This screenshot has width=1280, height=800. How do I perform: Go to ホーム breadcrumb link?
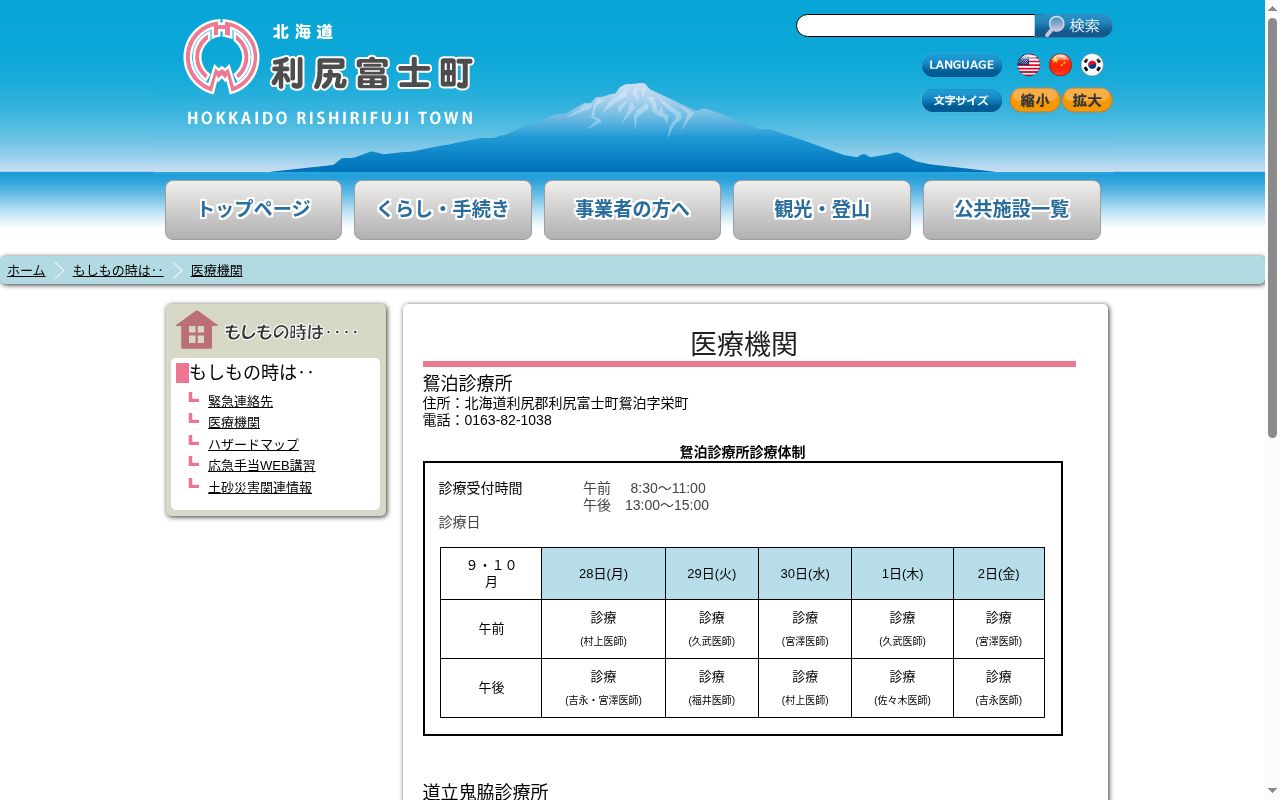click(x=26, y=271)
